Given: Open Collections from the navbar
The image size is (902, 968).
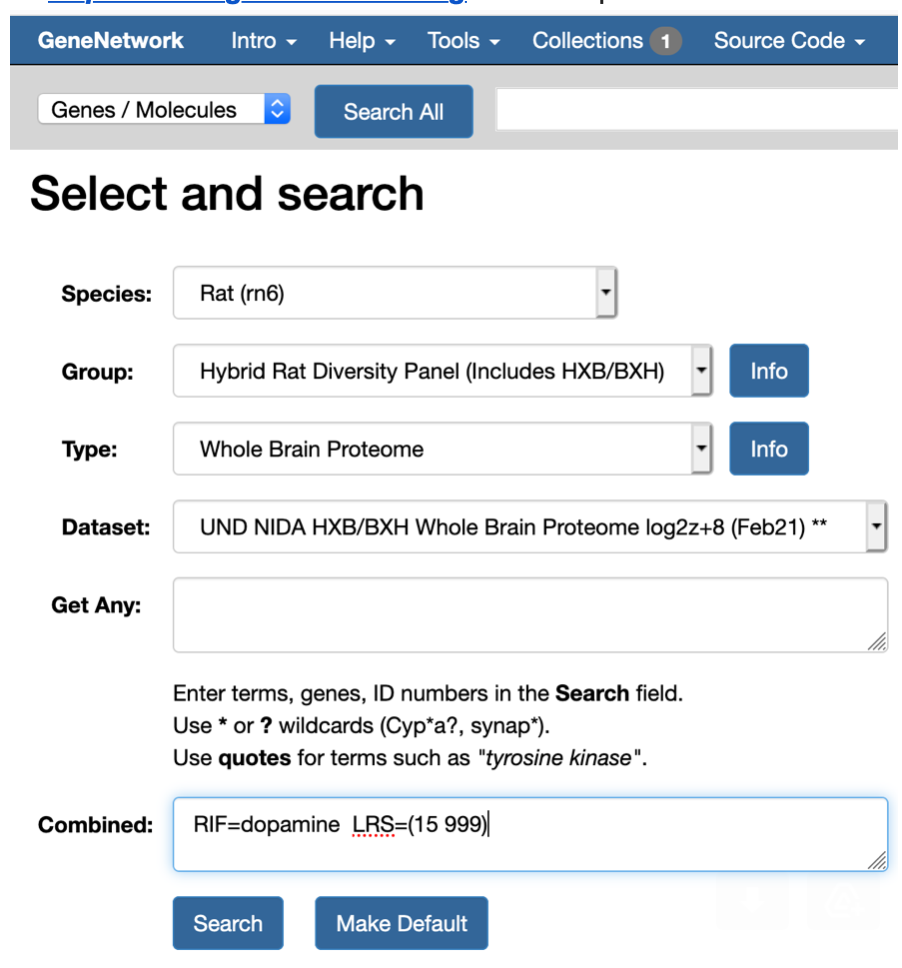Looking at the screenshot, I should tap(588, 41).
